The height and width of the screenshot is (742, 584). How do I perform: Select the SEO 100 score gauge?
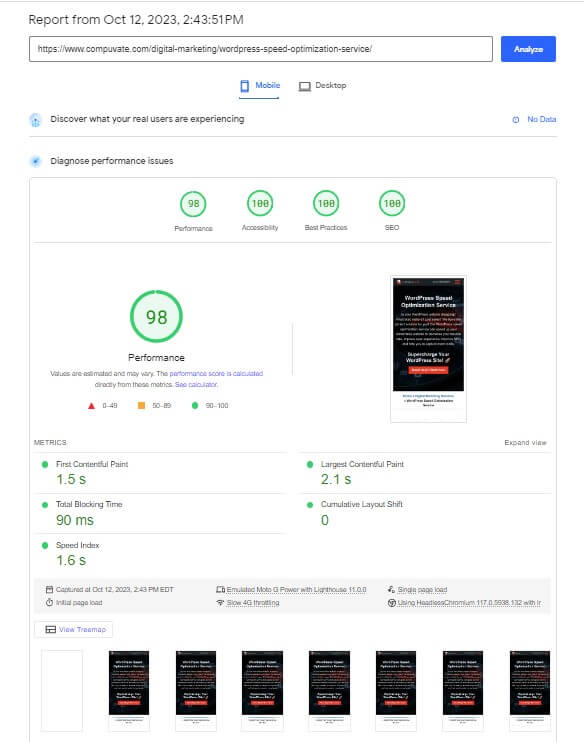[x=392, y=203]
